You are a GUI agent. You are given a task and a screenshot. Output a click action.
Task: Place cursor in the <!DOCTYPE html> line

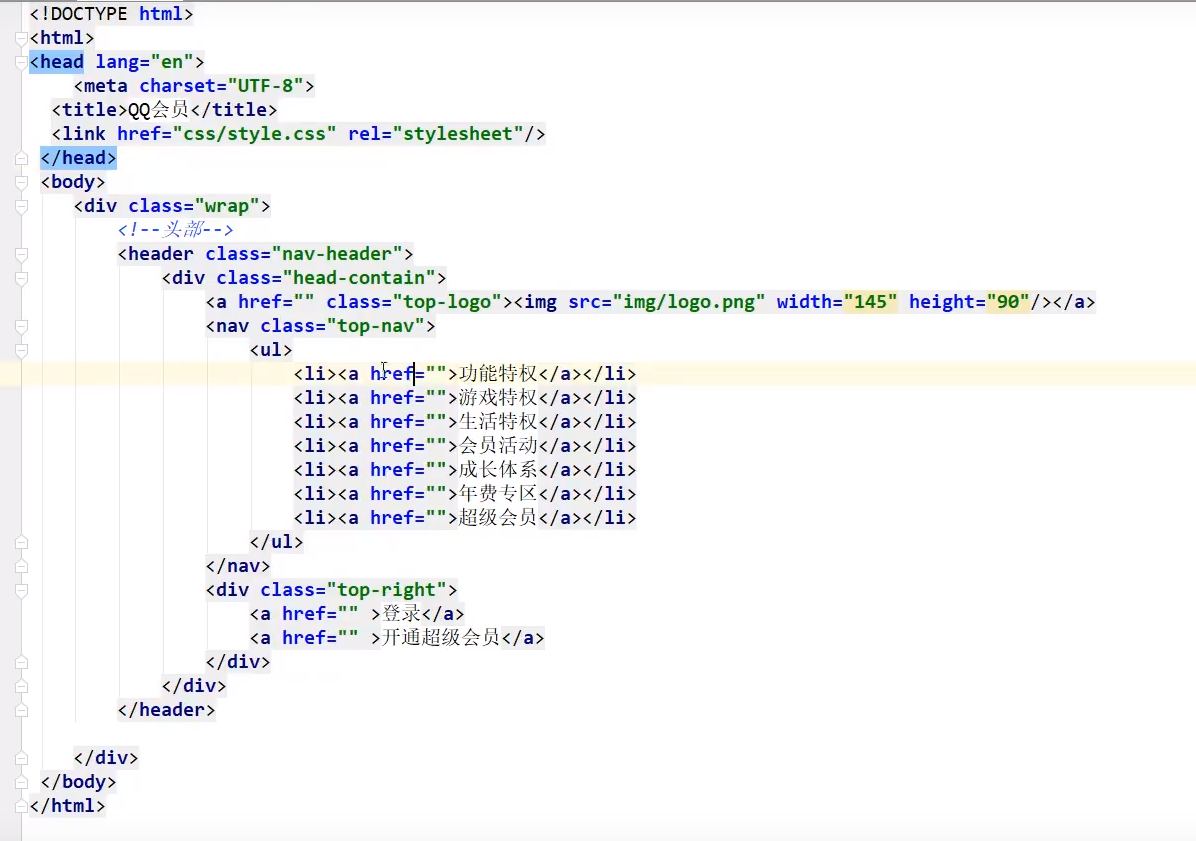point(111,14)
